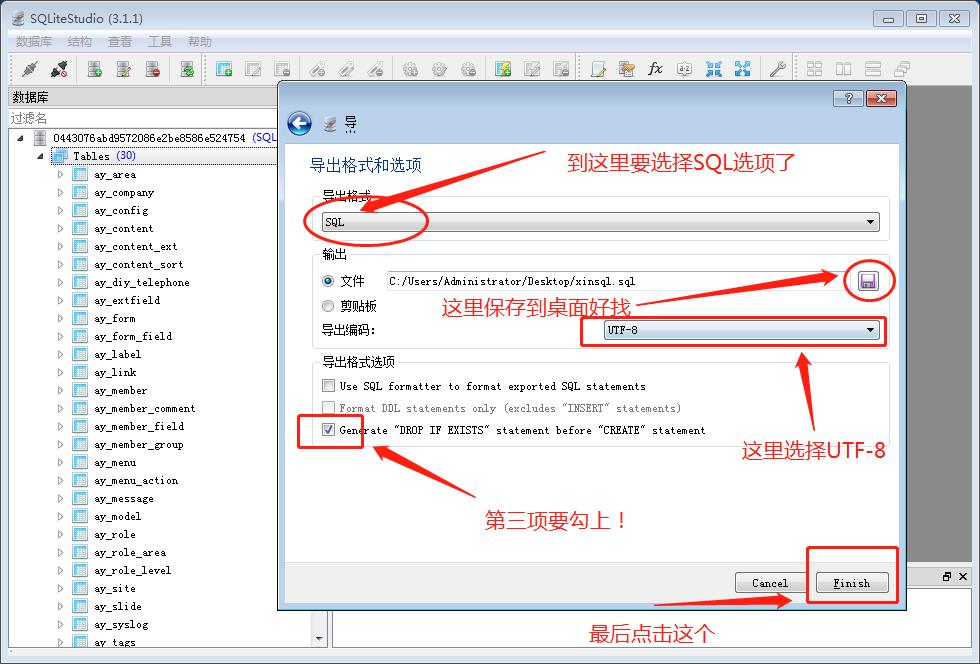Toggle Format DDL statements only checkbox
The image size is (980, 664).
[x=328, y=408]
